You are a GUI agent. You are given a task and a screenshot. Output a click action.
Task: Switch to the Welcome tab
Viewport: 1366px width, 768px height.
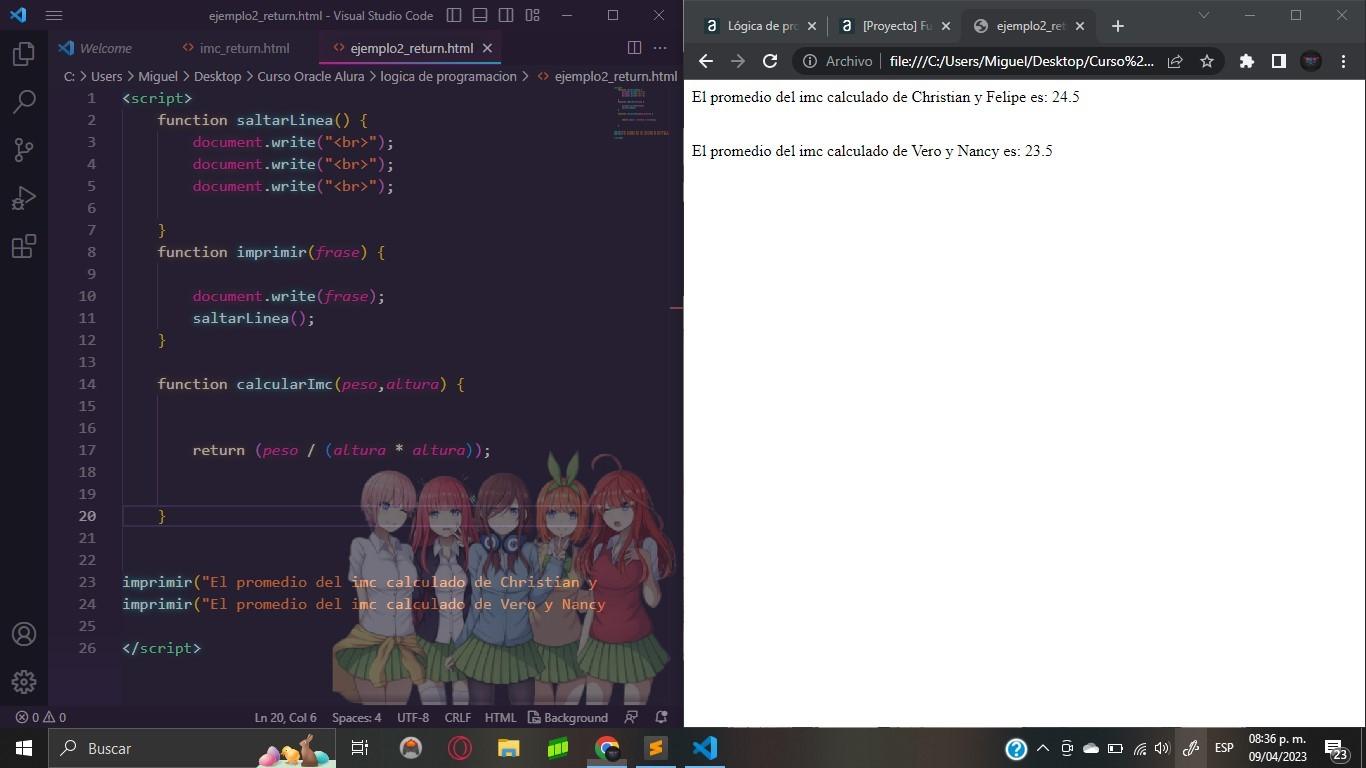click(x=106, y=48)
